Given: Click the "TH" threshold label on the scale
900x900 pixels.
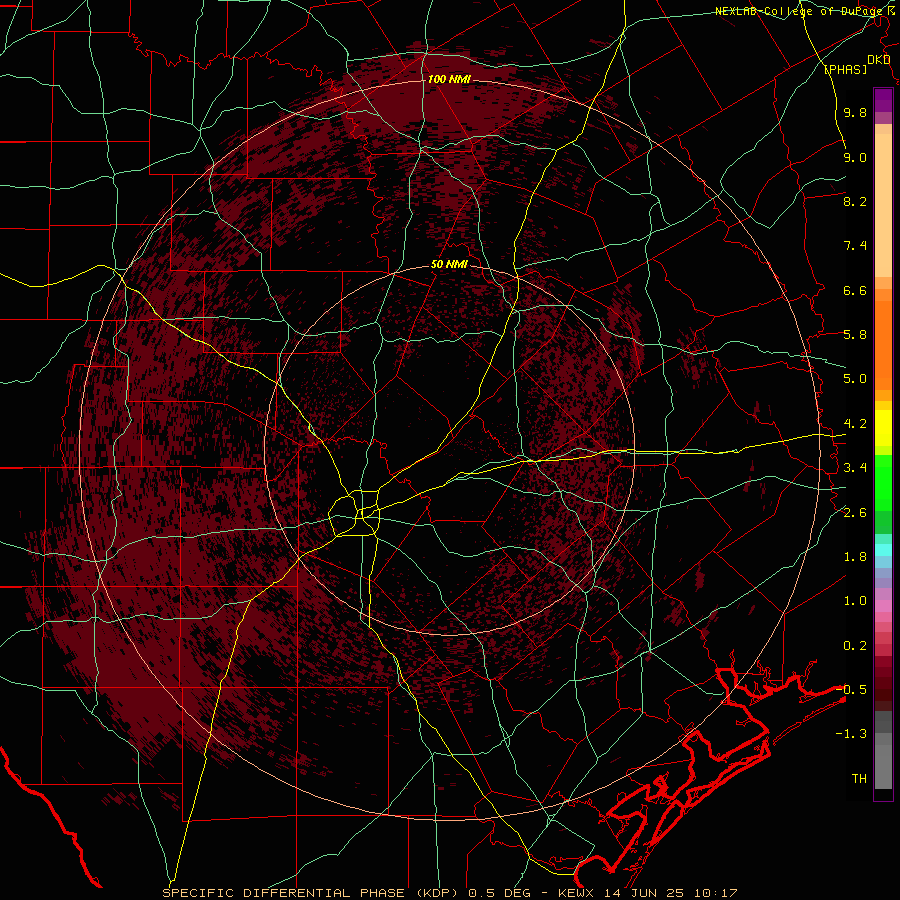Looking at the screenshot, I should click(x=859, y=779).
